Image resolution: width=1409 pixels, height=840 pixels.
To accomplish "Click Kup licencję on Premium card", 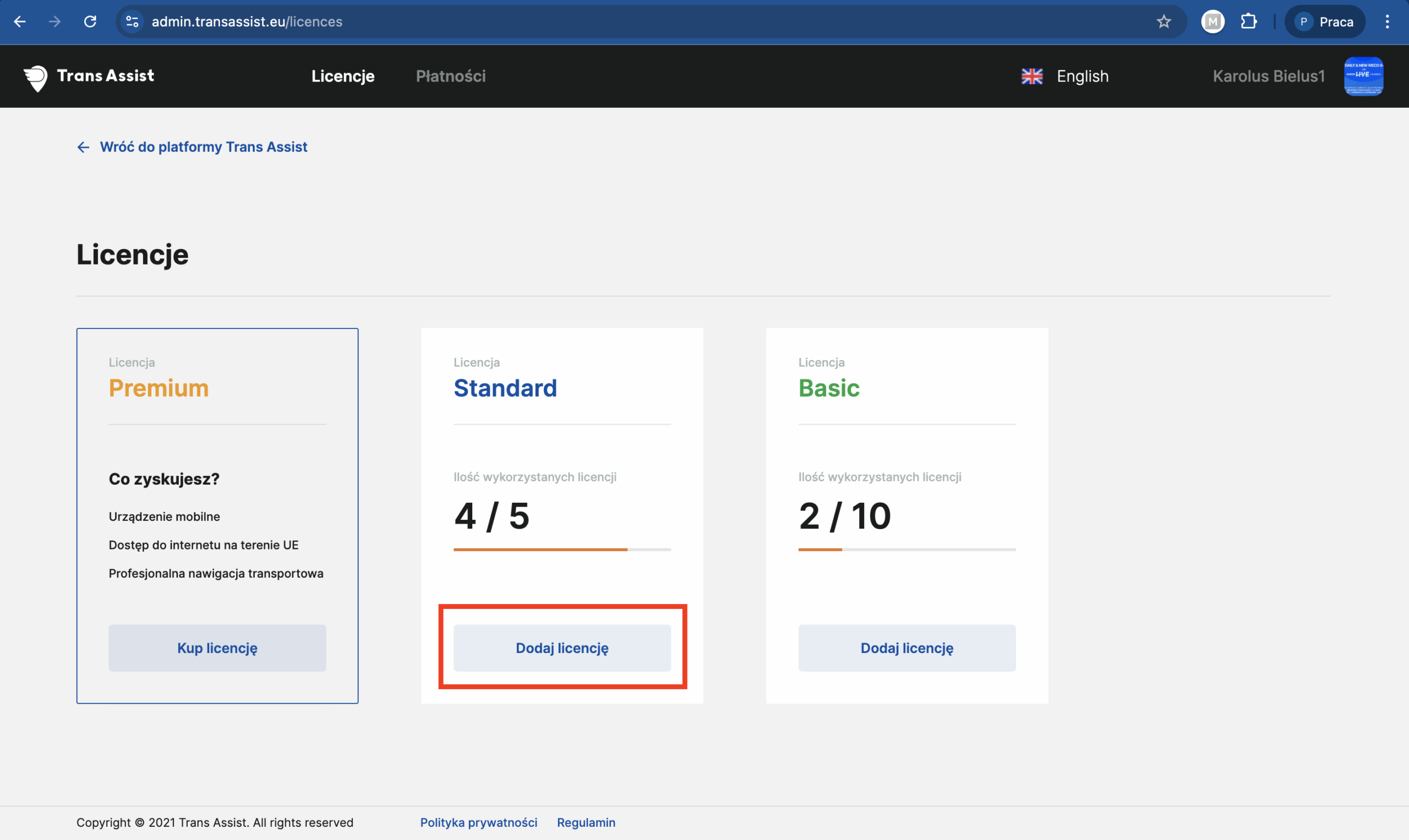I will pyautogui.click(x=217, y=648).
